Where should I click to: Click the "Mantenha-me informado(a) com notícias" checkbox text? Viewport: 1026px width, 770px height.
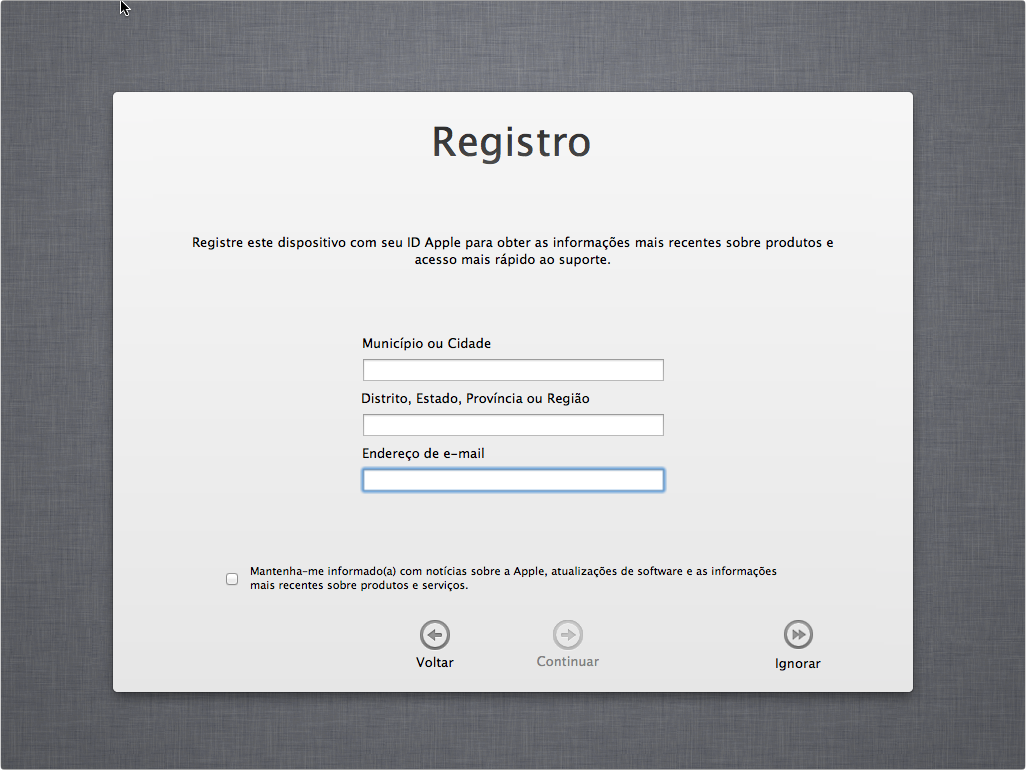tap(512, 571)
